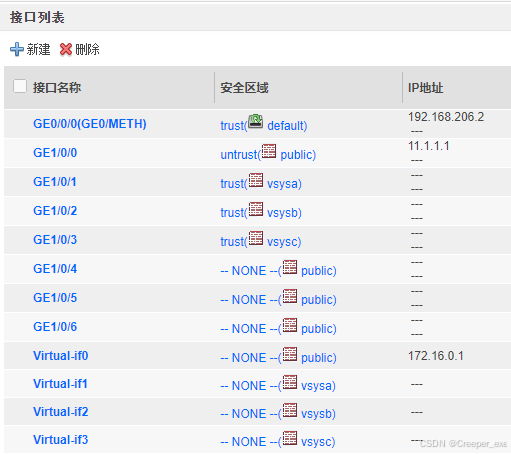This screenshot has height=455, width=511.
Task: Click the default text in GE0/0/0 row
Action: pos(286,126)
